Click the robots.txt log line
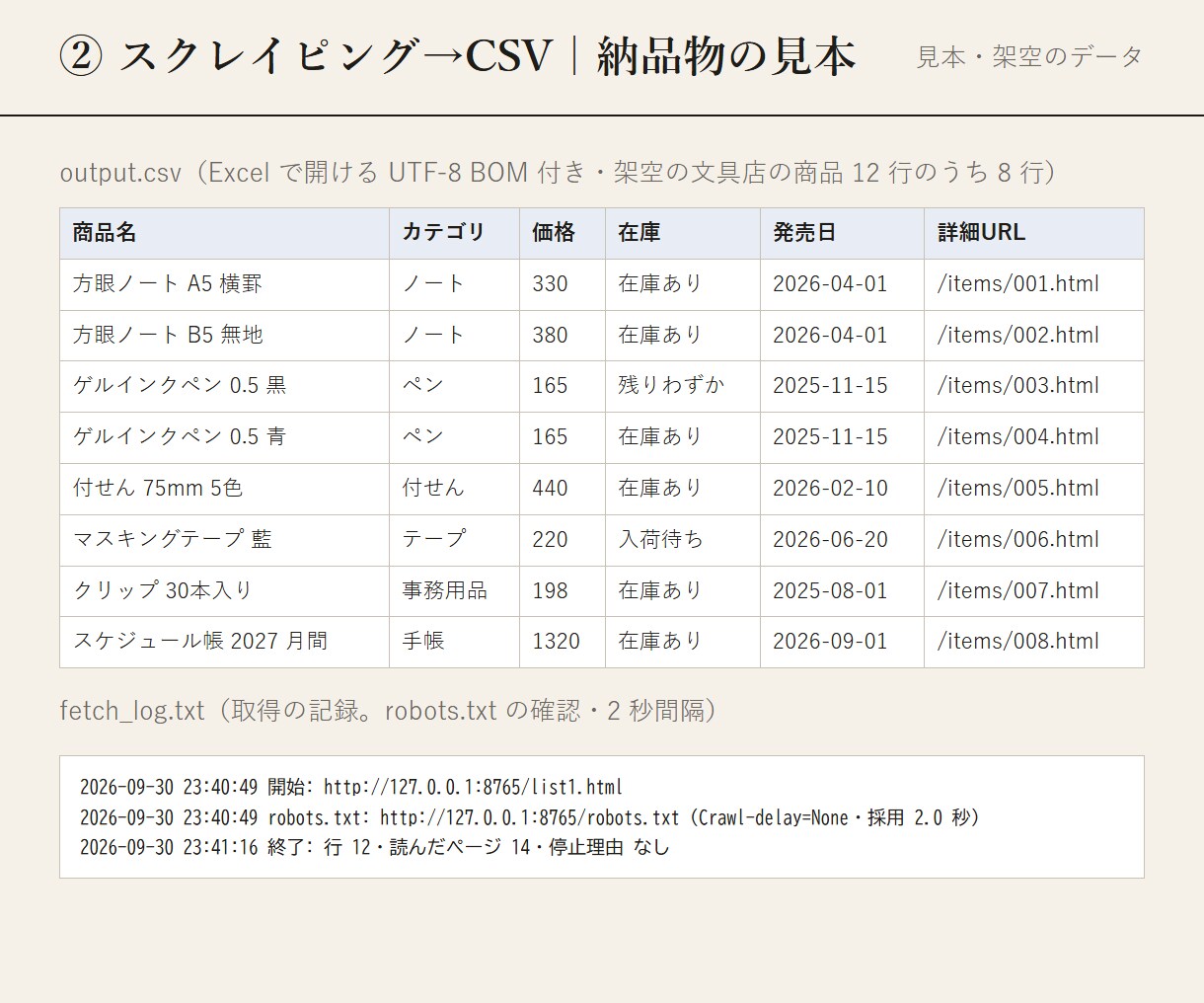1204x1003 pixels. click(530, 817)
